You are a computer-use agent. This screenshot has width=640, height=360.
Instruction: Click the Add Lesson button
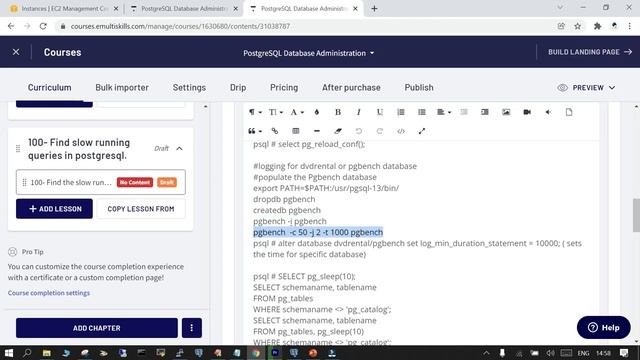(54, 209)
